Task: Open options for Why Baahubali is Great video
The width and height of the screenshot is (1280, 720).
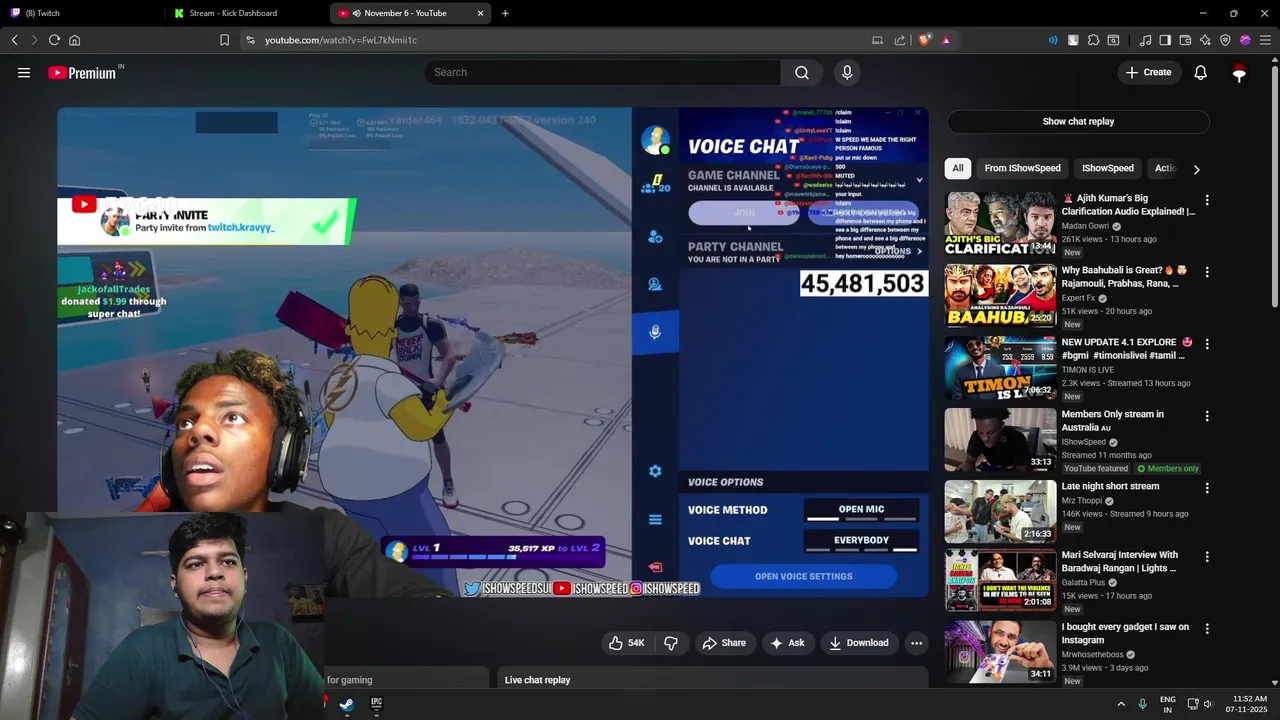Action: (1207, 272)
